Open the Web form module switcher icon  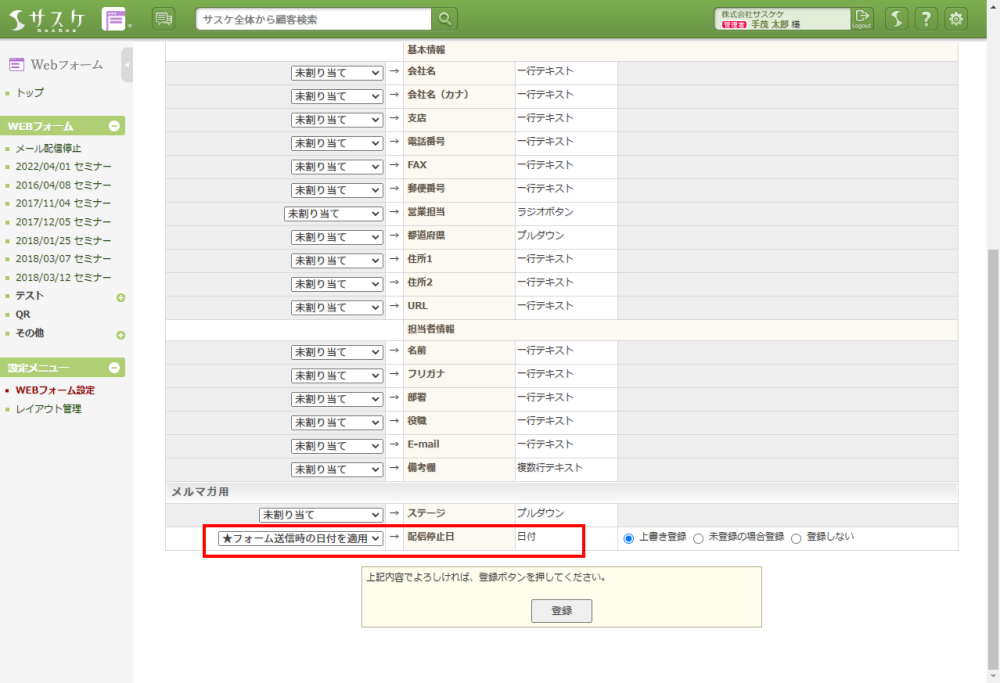pyautogui.click(x=115, y=19)
